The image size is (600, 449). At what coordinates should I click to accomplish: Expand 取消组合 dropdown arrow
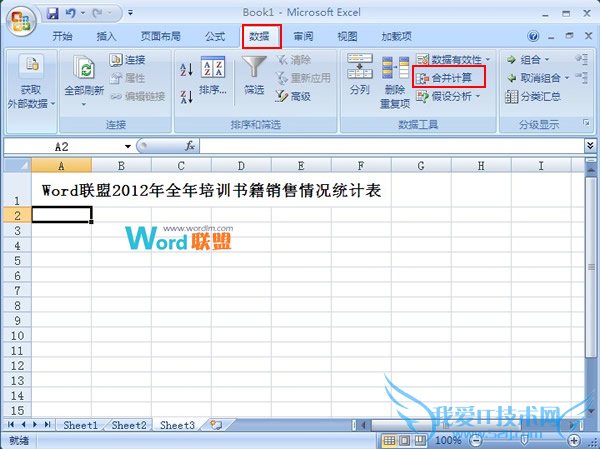tap(567, 78)
